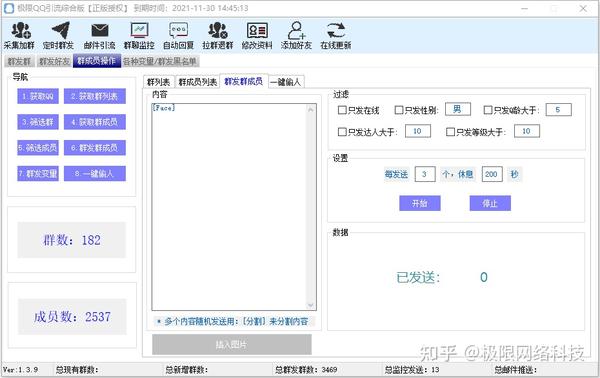Click the 插入图片 button

pos(232,344)
